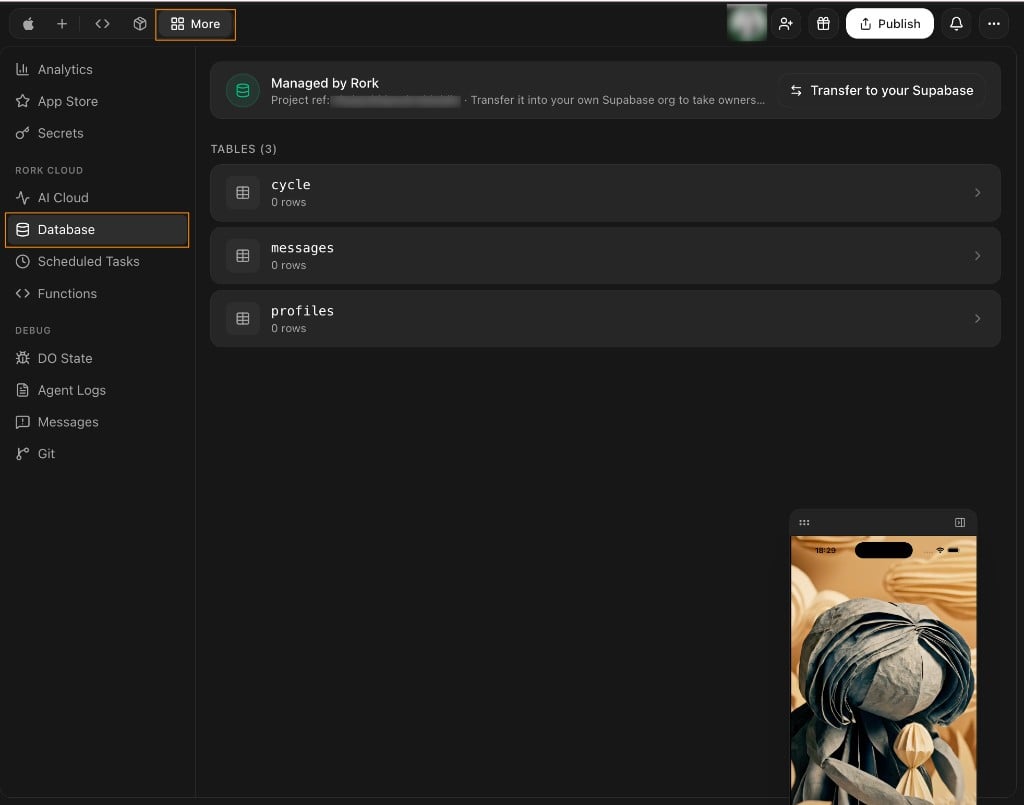The width and height of the screenshot is (1024, 805).
Task: Click the Secrets key icon
Action: click(22, 133)
